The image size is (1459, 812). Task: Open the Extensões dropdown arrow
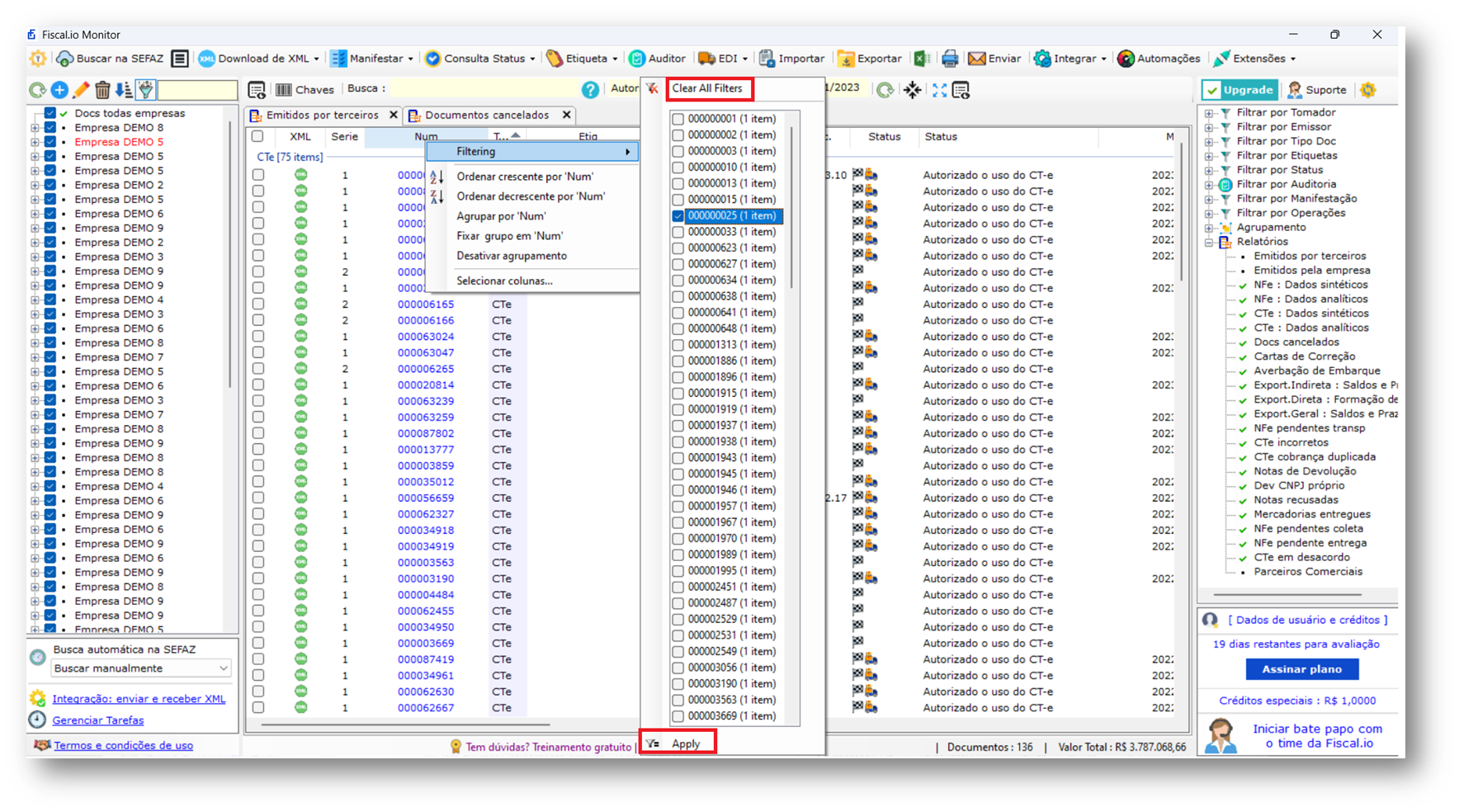pos(1292,59)
